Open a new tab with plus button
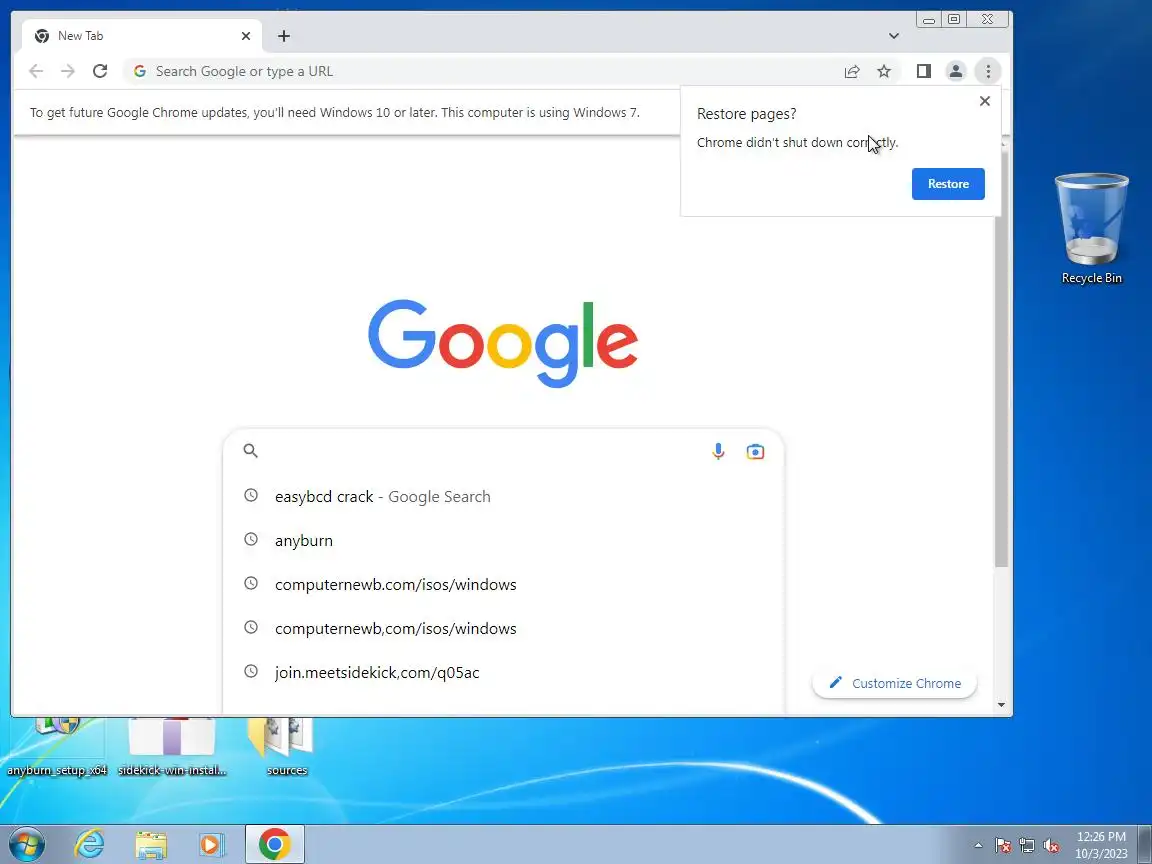The image size is (1152, 864). 284,36
